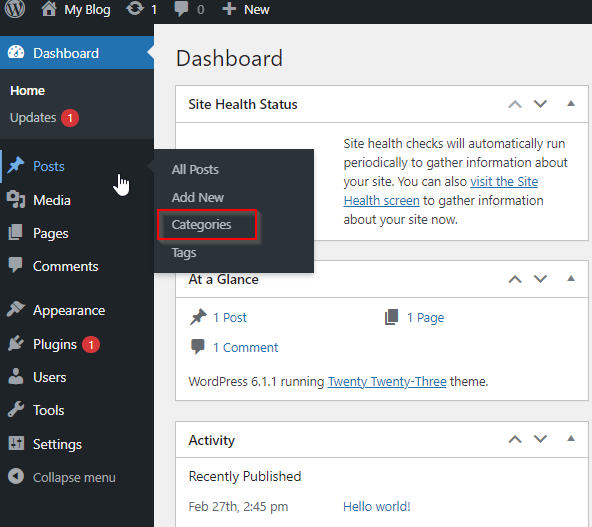The height and width of the screenshot is (527, 592).
Task: Select Add New in Posts submenu
Action: point(197,197)
